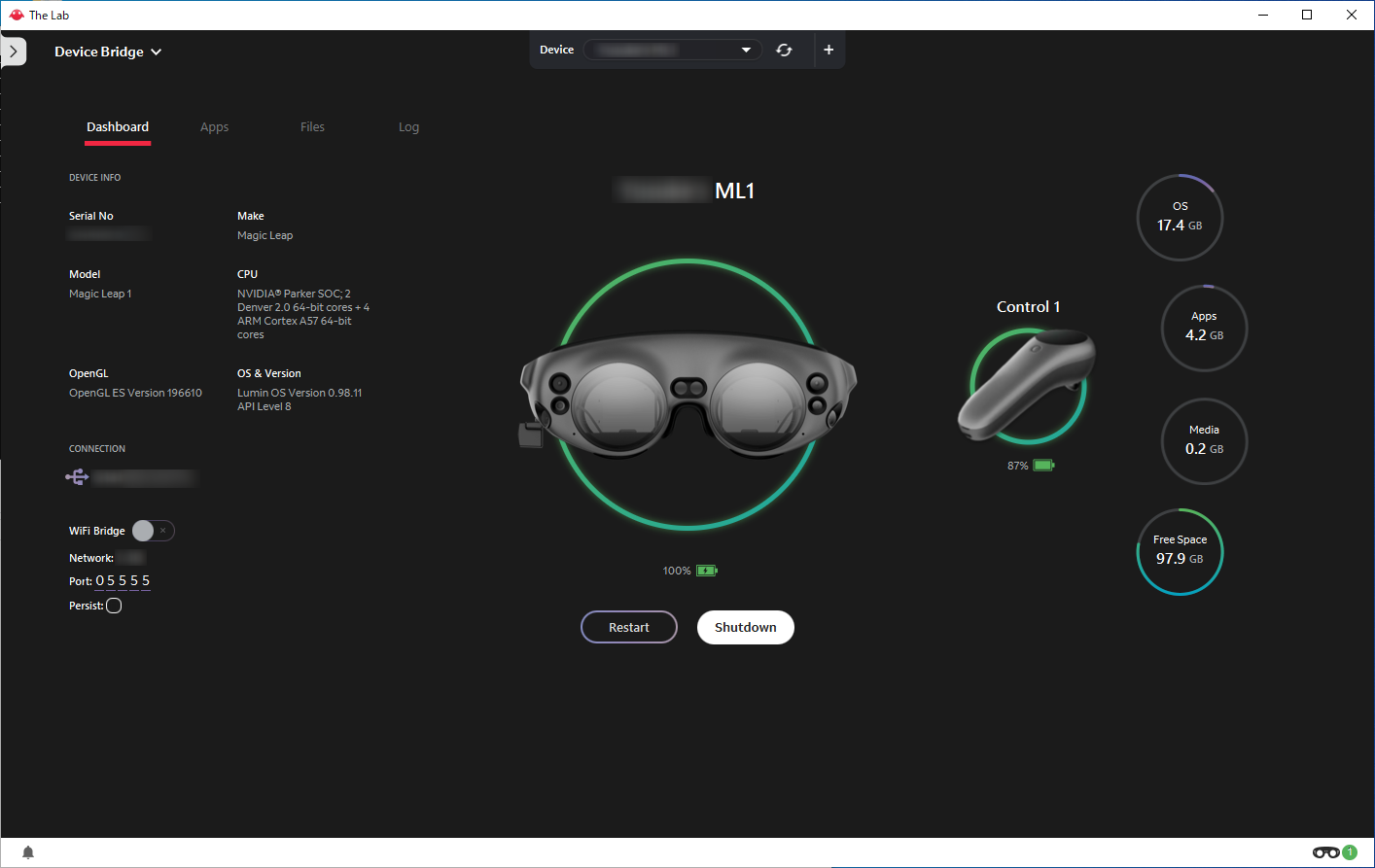Edit the Port number field
The width and height of the screenshot is (1375, 868).
(x=123, y=581)
